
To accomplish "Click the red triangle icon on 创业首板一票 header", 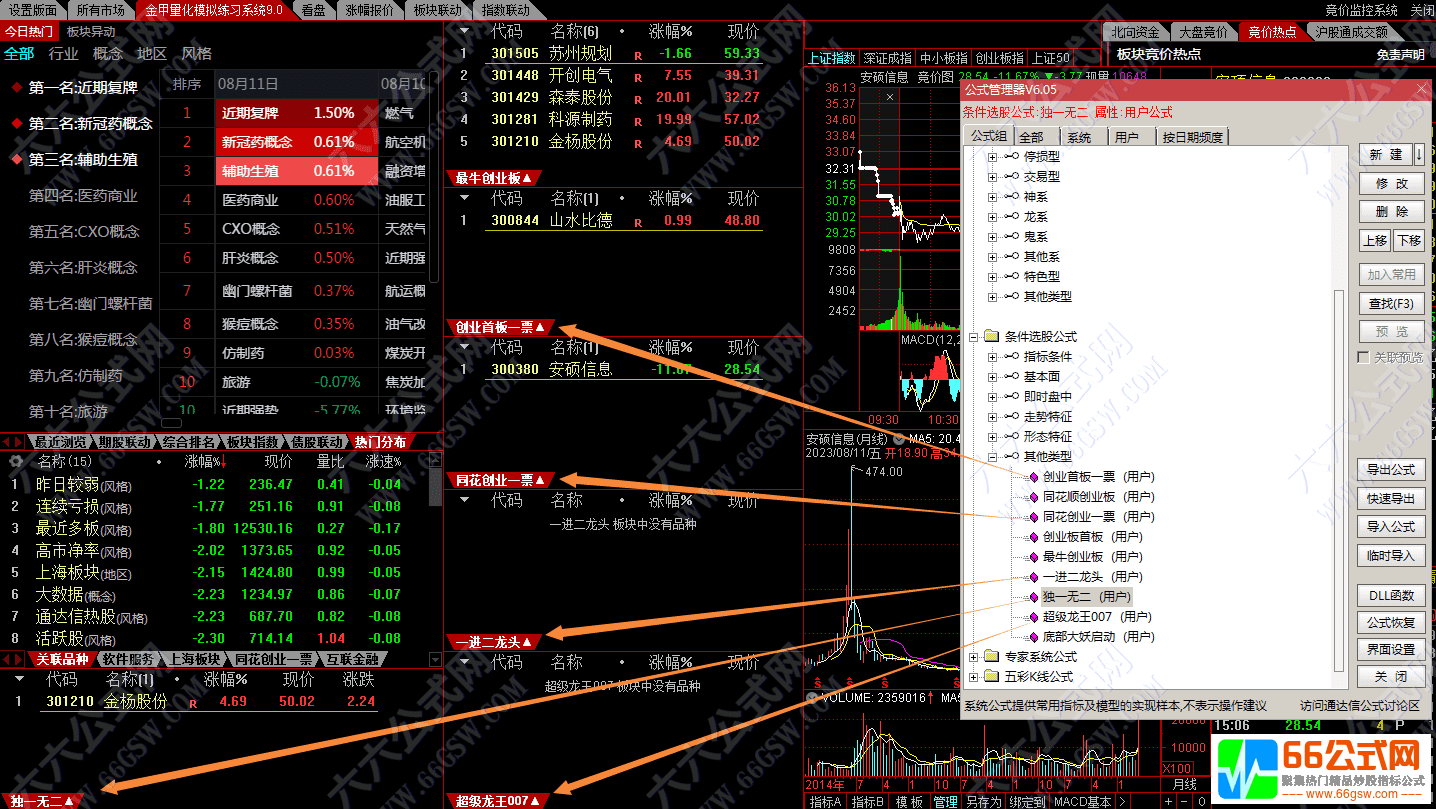I will [x=542, y=327].
